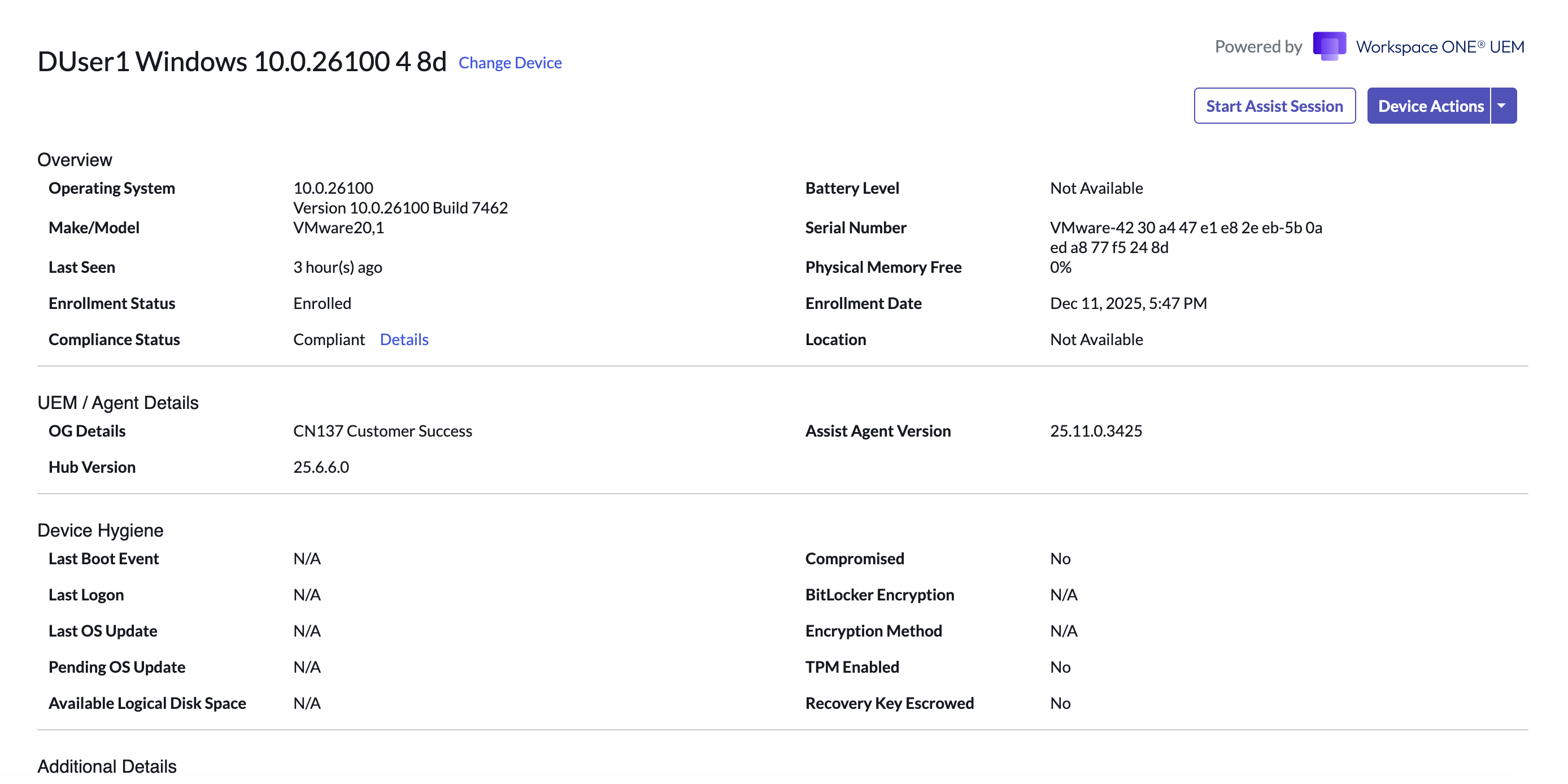Click the Device Hygiene section heading
Screen dimensions: 1568x784
(100, 530)
